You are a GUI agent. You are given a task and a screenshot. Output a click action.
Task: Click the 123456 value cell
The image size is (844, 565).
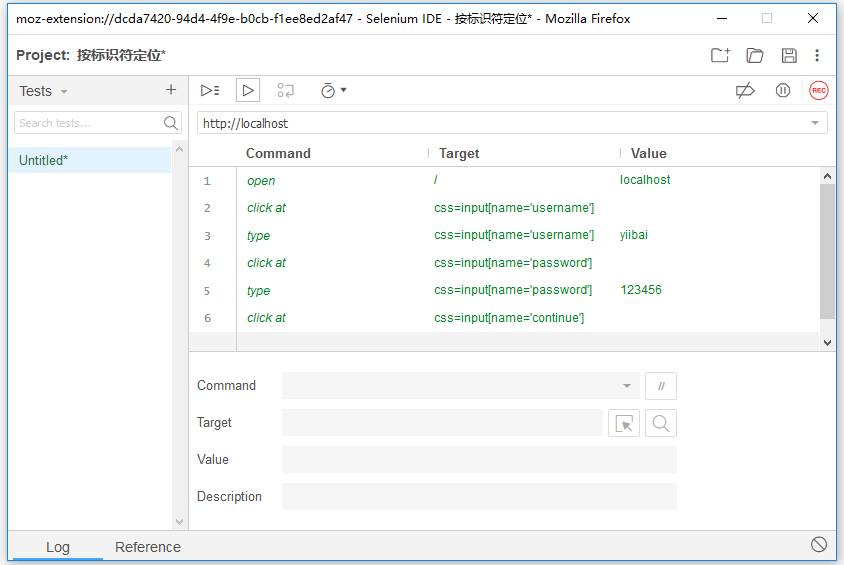click(641, 290)
